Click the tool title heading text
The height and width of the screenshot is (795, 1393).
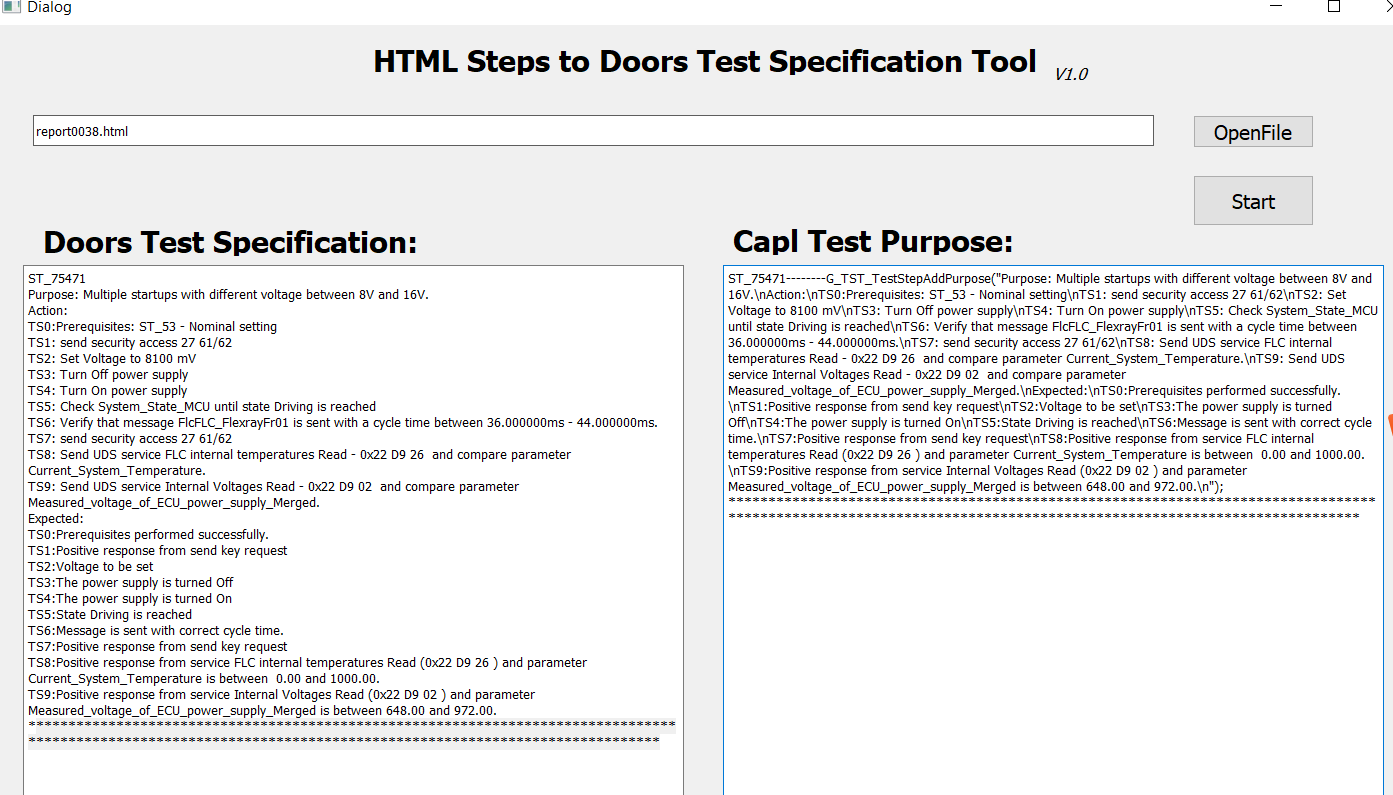[x=705, y=62]
